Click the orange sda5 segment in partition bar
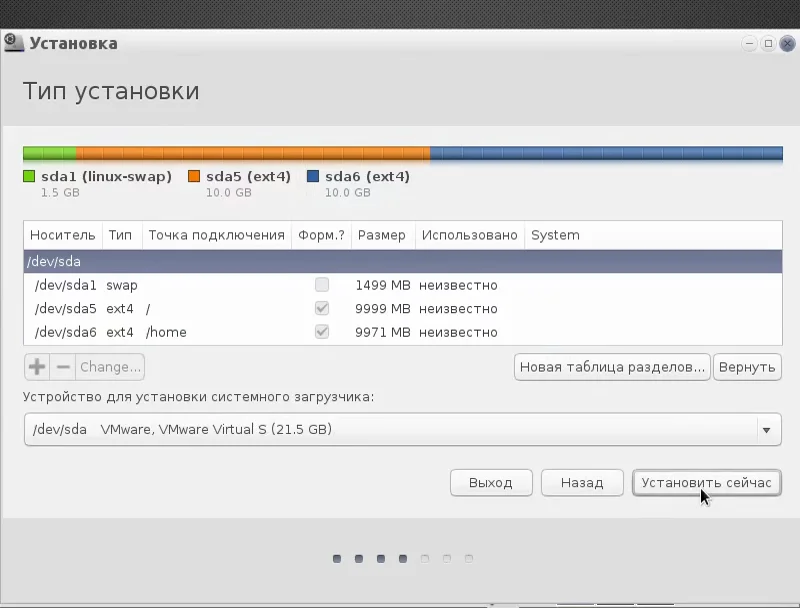This screenshot has height=608, width=800. [x=253, y=153]
